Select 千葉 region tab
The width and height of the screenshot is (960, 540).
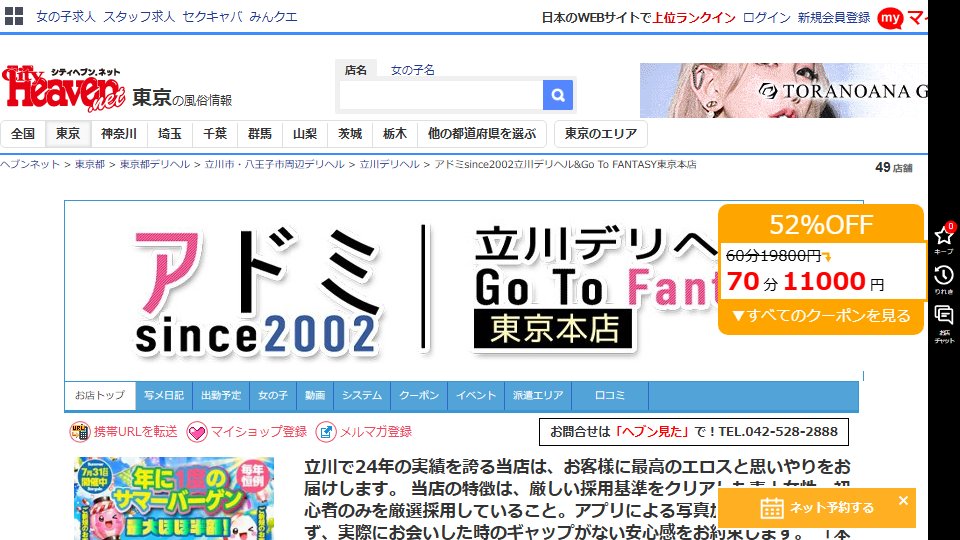[x=215, y=133]
